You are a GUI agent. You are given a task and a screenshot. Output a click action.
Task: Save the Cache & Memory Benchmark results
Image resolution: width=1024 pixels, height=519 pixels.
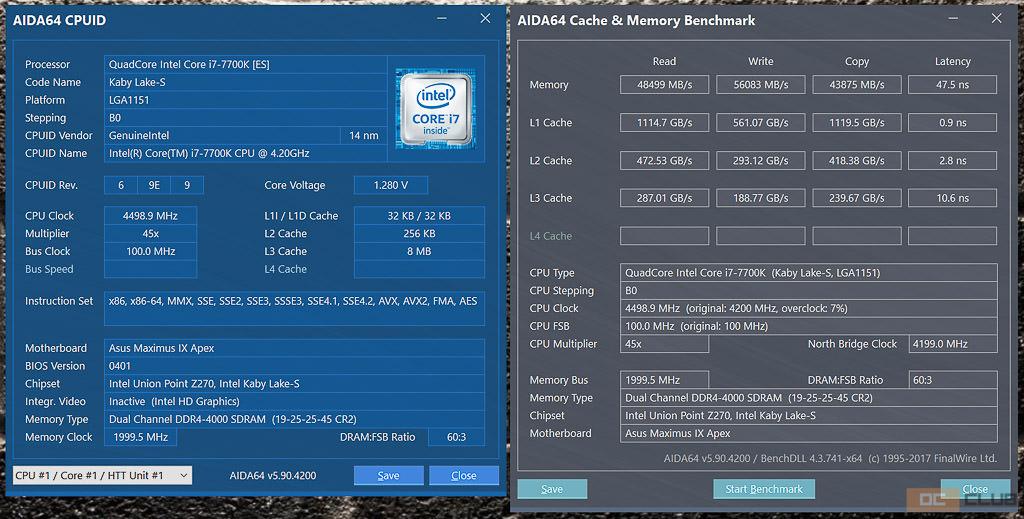552,489
